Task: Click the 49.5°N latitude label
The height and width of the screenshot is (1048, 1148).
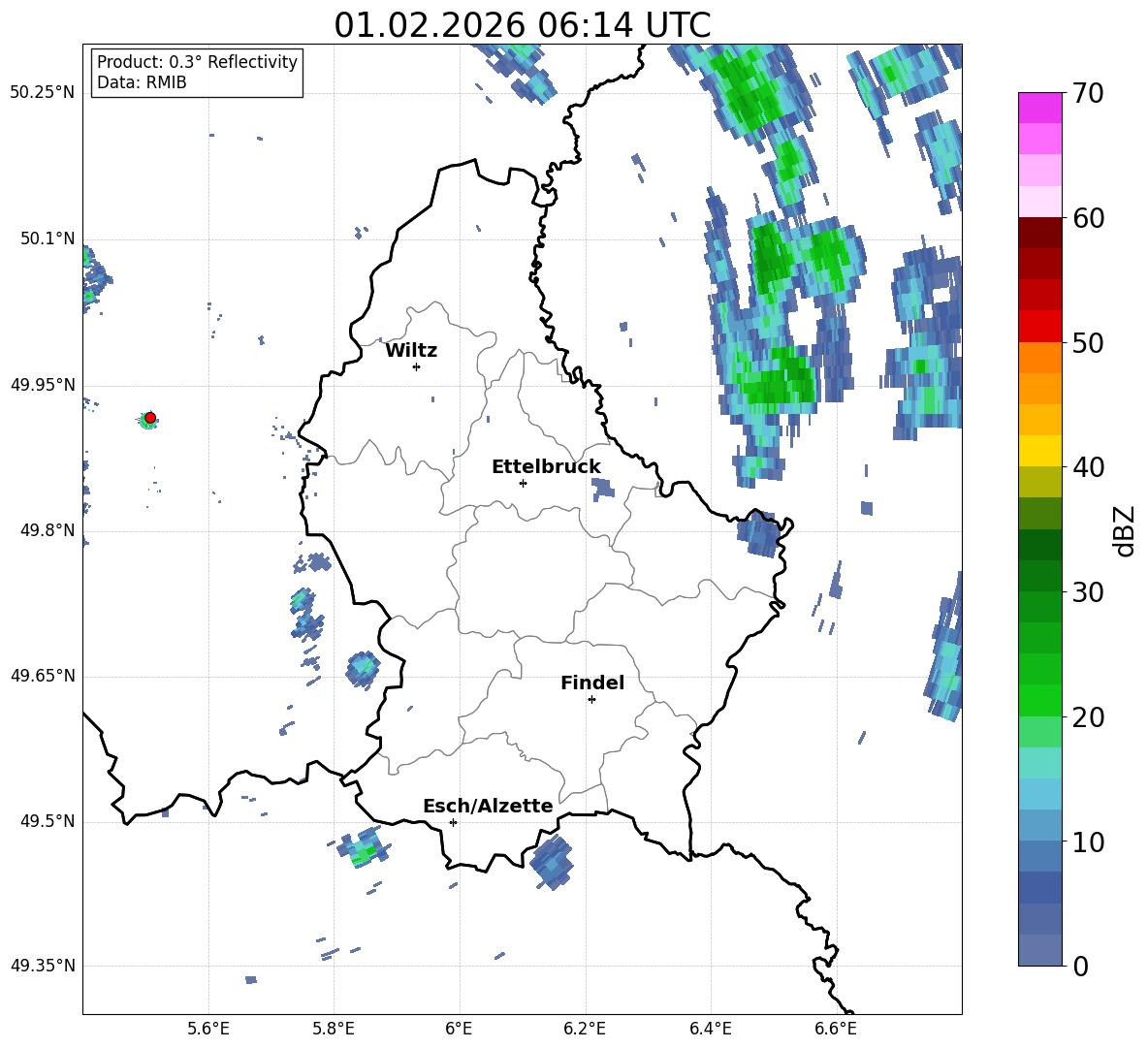Action: click(48, 821)
